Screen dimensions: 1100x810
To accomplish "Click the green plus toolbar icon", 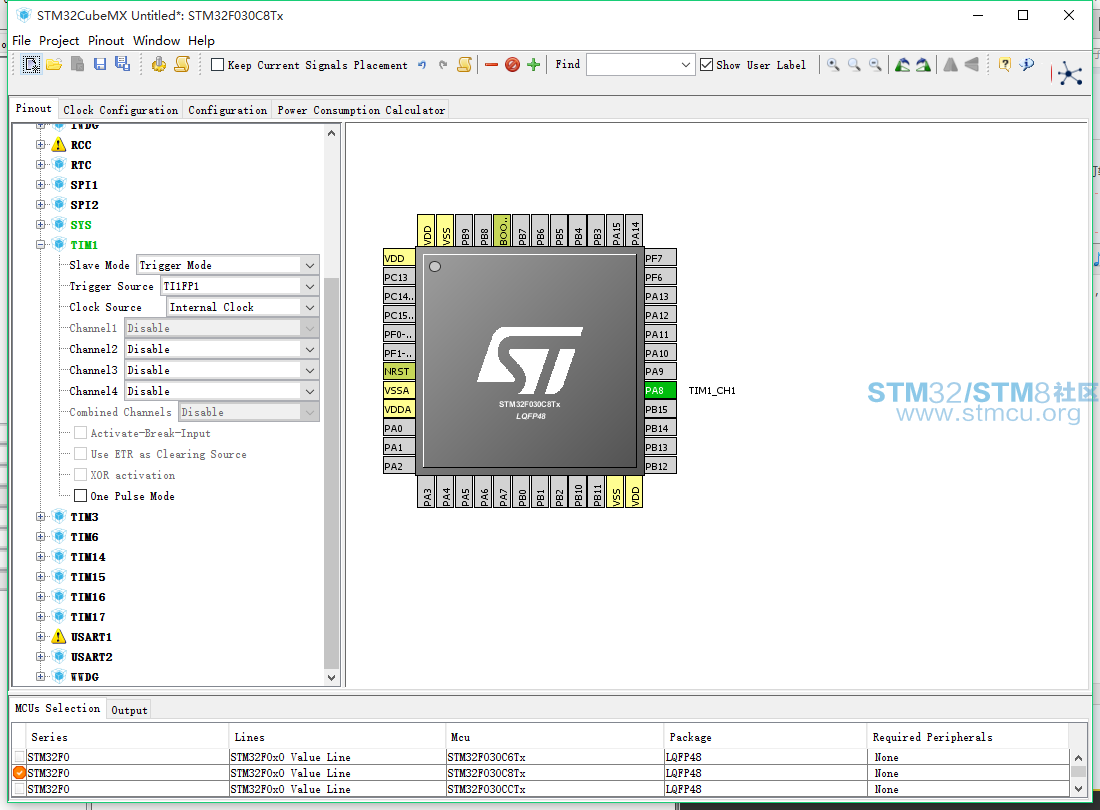I will click(533, 65).
